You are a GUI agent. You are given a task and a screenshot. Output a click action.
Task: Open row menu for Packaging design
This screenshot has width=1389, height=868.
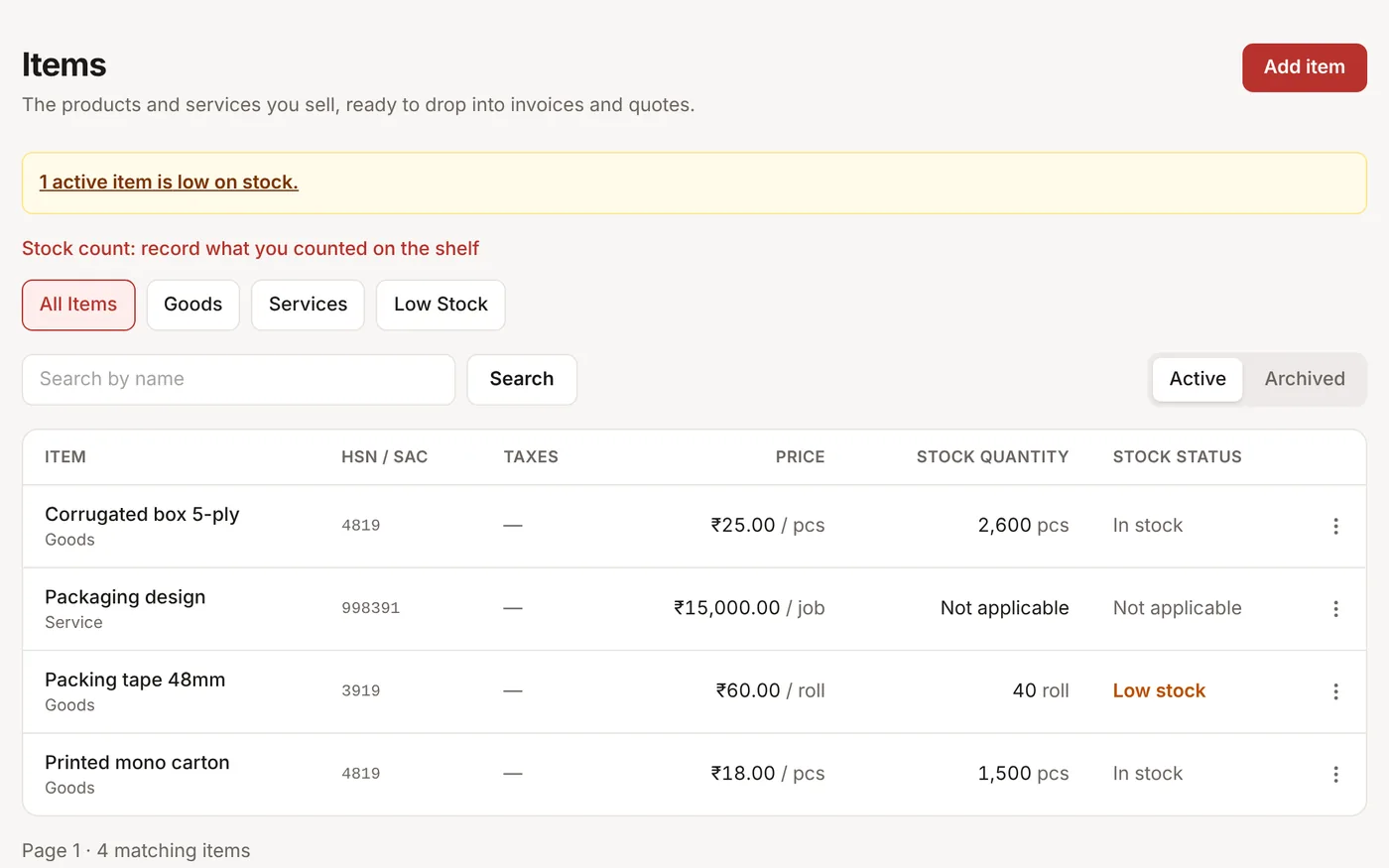click(x=1335, y=608)
